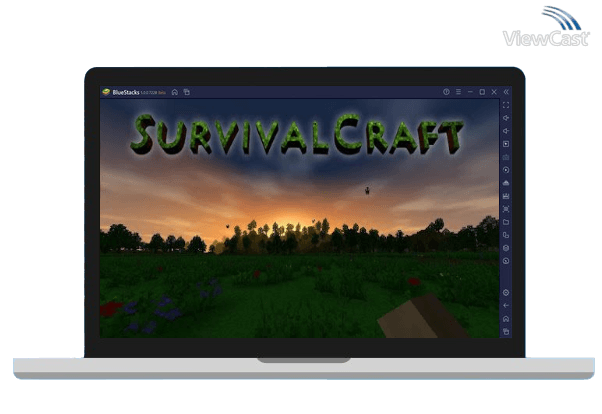Viewport: 602px width, 414px height.
Task: Go back with sidebar arrow icon
Action: (506, 306)
